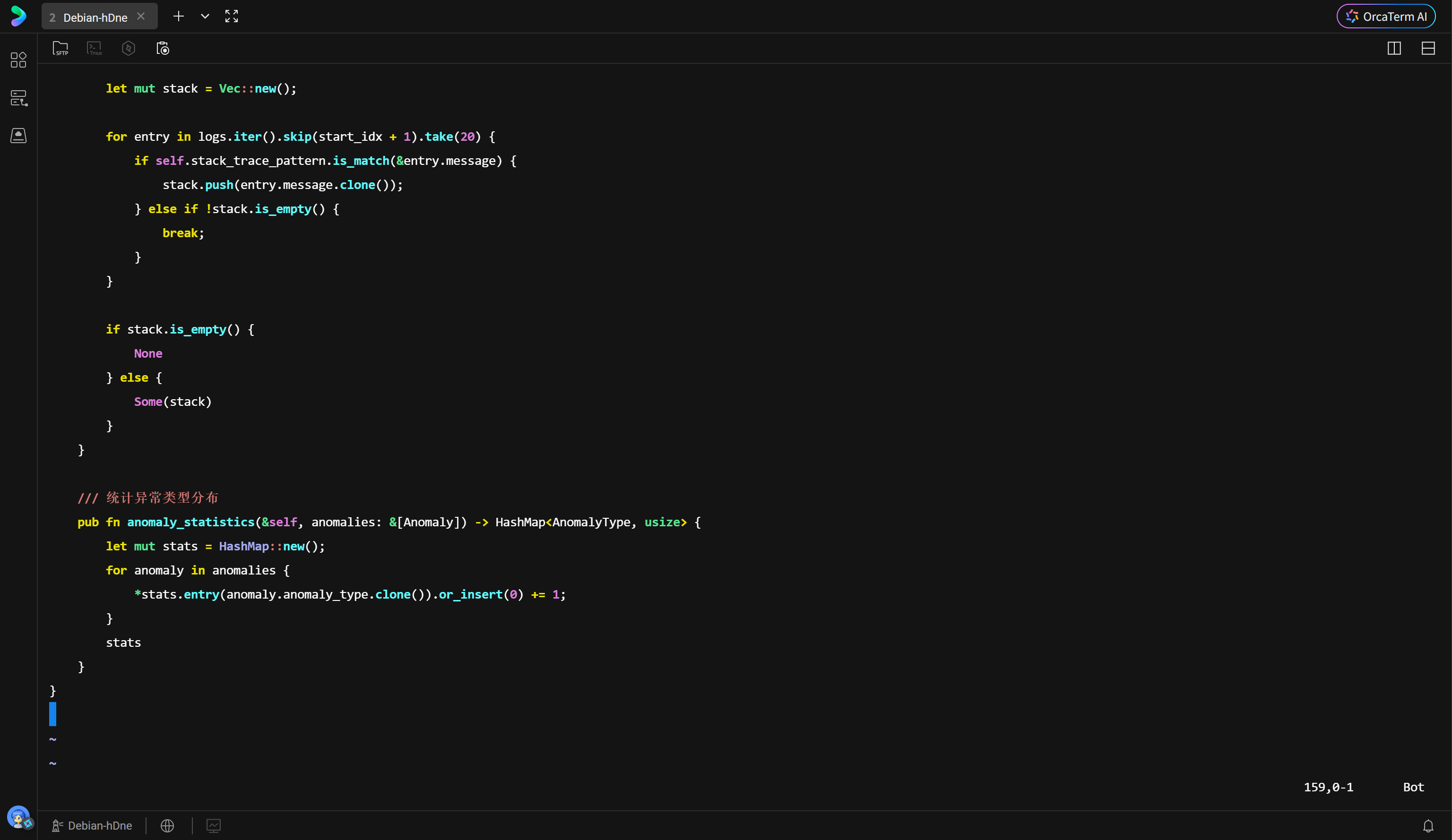Open the server list sidebar icon
This screenshot has width=1452, height=840.
tap(18, 98)
